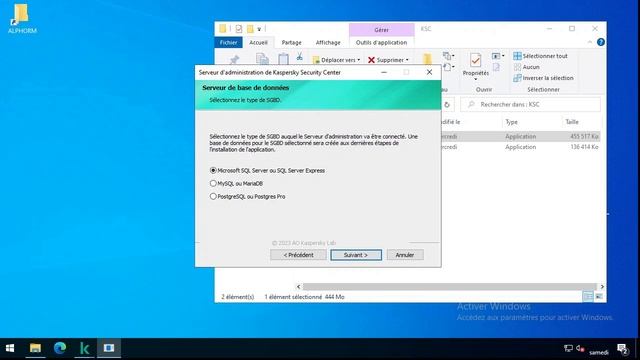Screen dimensions: 640x360
Task: Open Kaspersky app from the taskbar
Action: [84, 348]
